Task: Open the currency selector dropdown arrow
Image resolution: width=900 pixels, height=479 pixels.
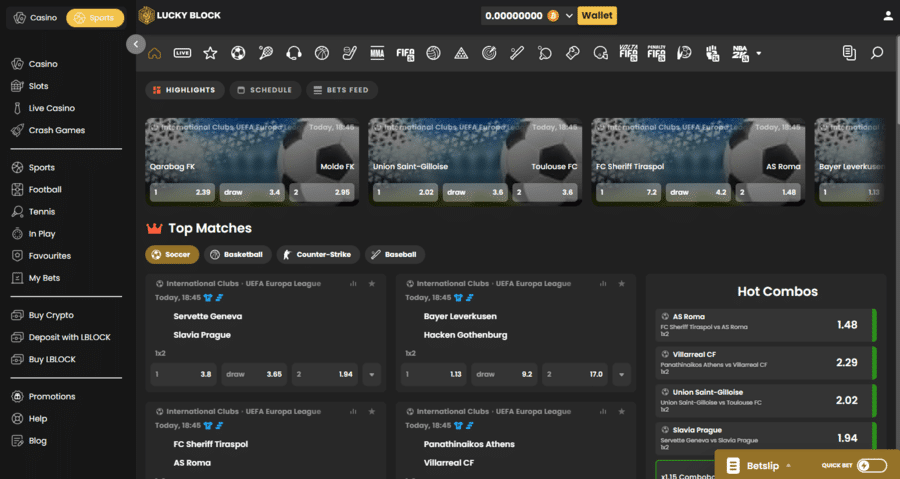Action: click(569, 15)
